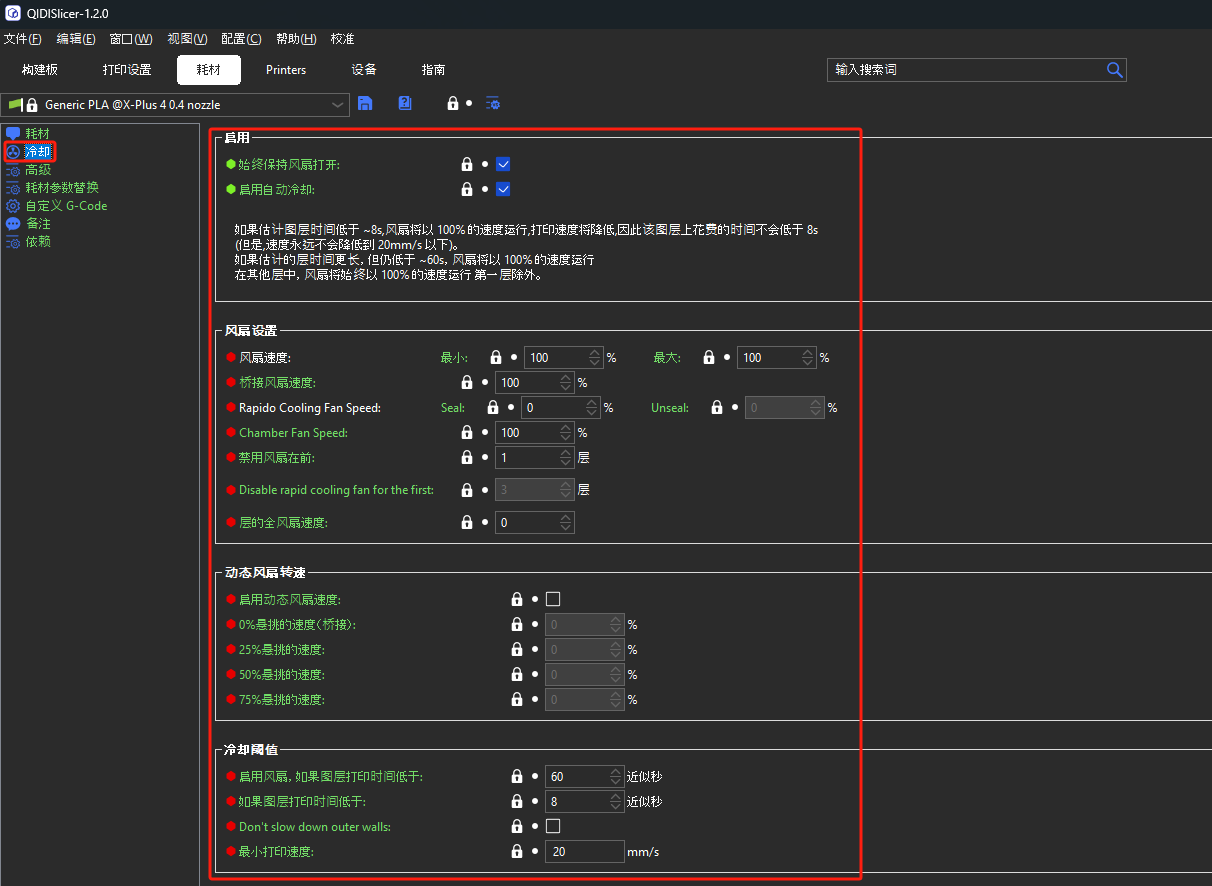This screenshot has width=1212, height=886.
Task: Click lock icon for 启用动态风扇速度
Action: coord(516,599)
